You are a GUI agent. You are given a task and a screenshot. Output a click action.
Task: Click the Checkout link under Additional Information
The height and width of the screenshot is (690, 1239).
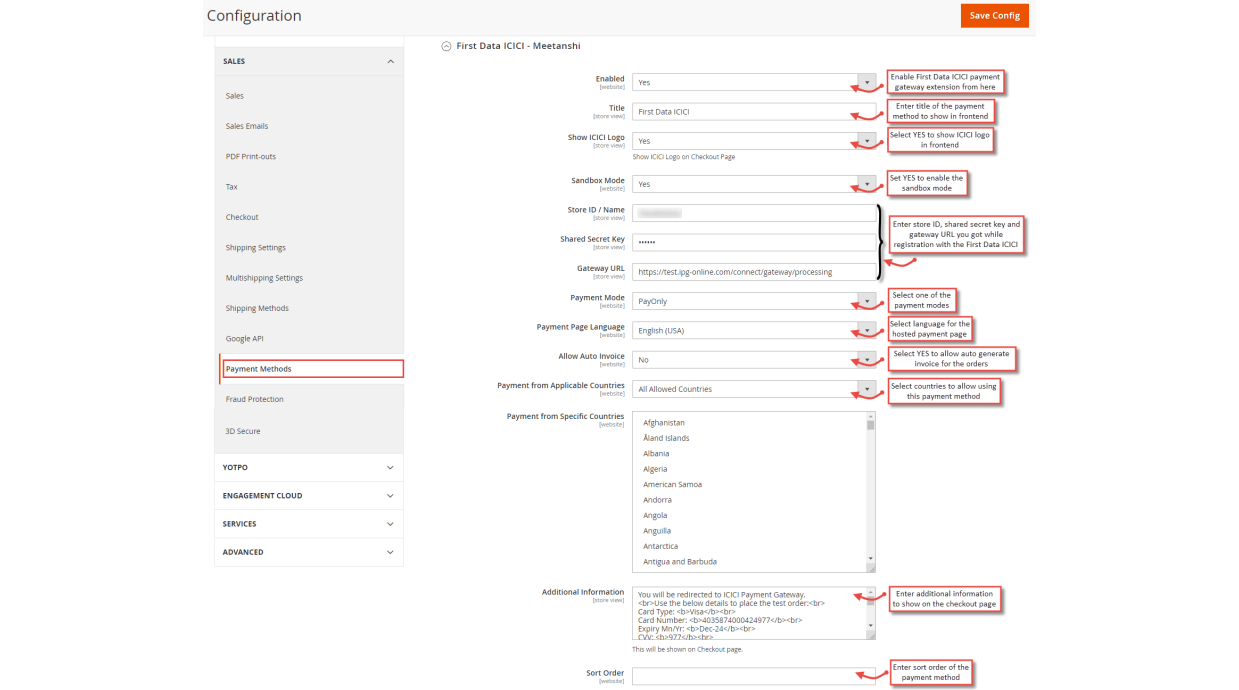coord(711,650)
